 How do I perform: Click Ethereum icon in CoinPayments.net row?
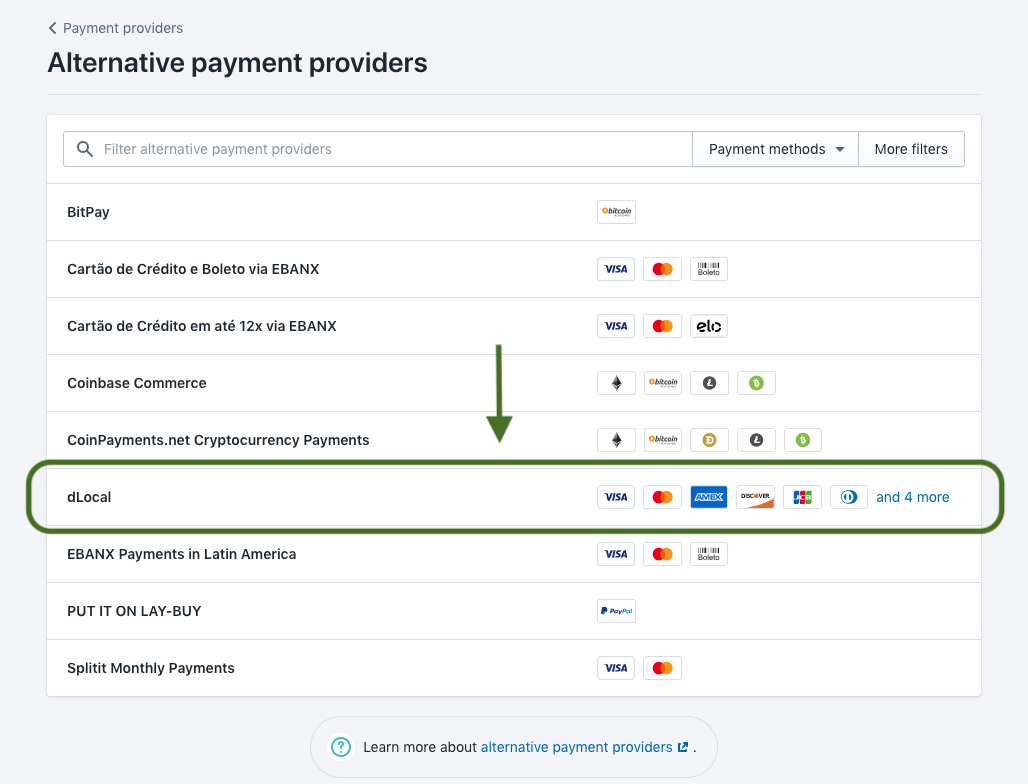[616, 440]
